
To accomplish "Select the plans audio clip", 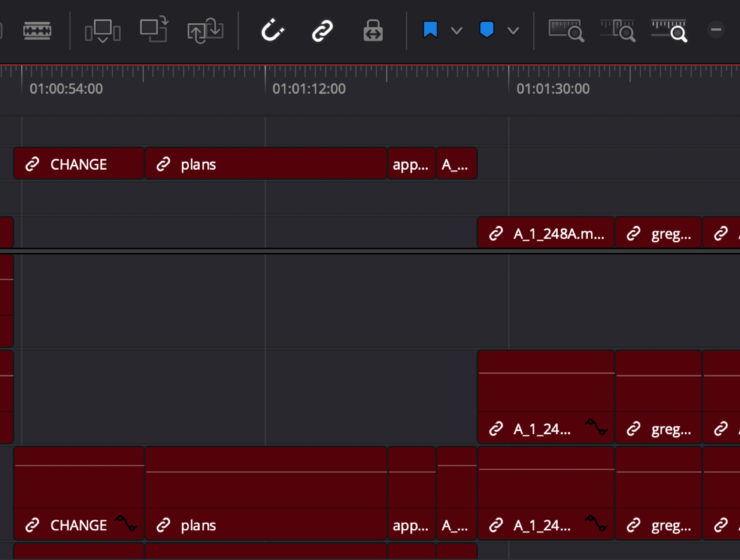I will coord(266,493).
